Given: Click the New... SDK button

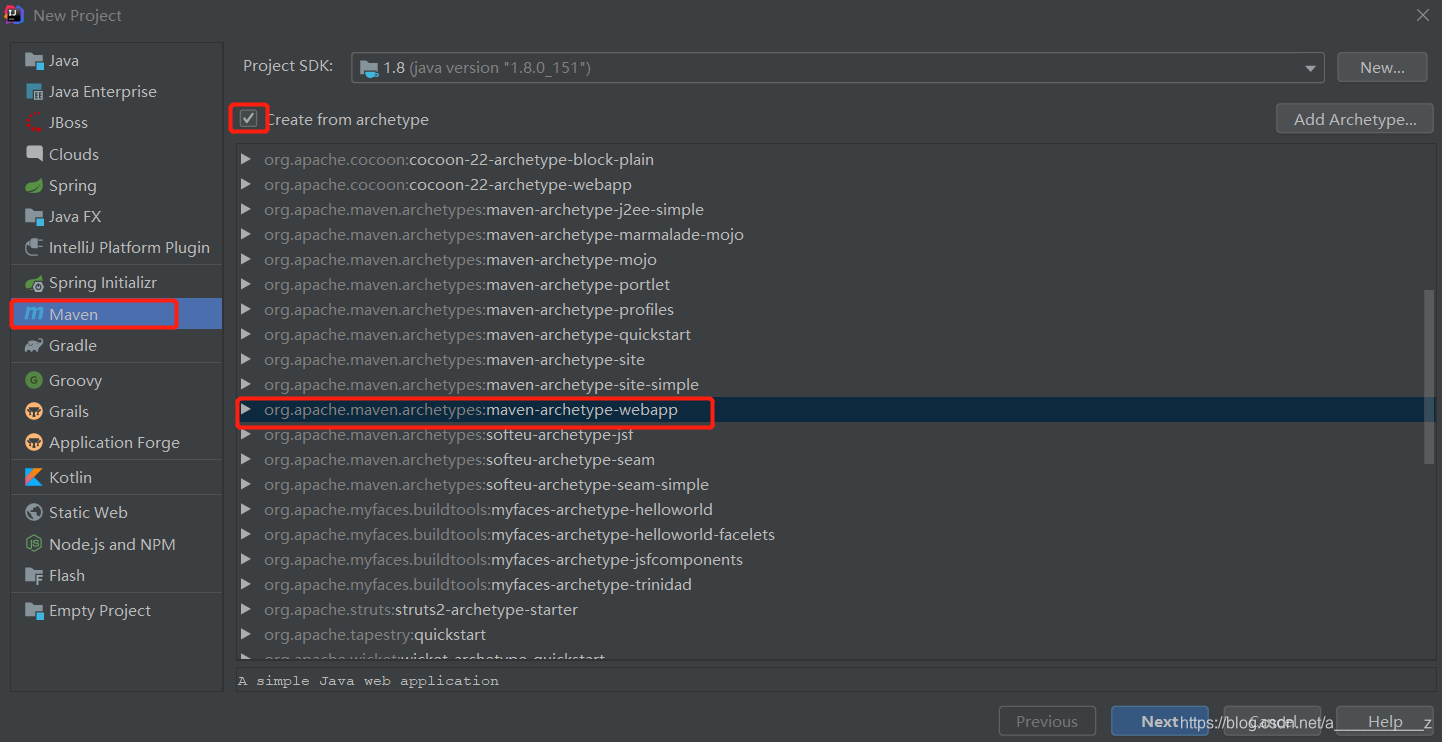Looking at the screenshot, I should click(x=1382, y=68).
